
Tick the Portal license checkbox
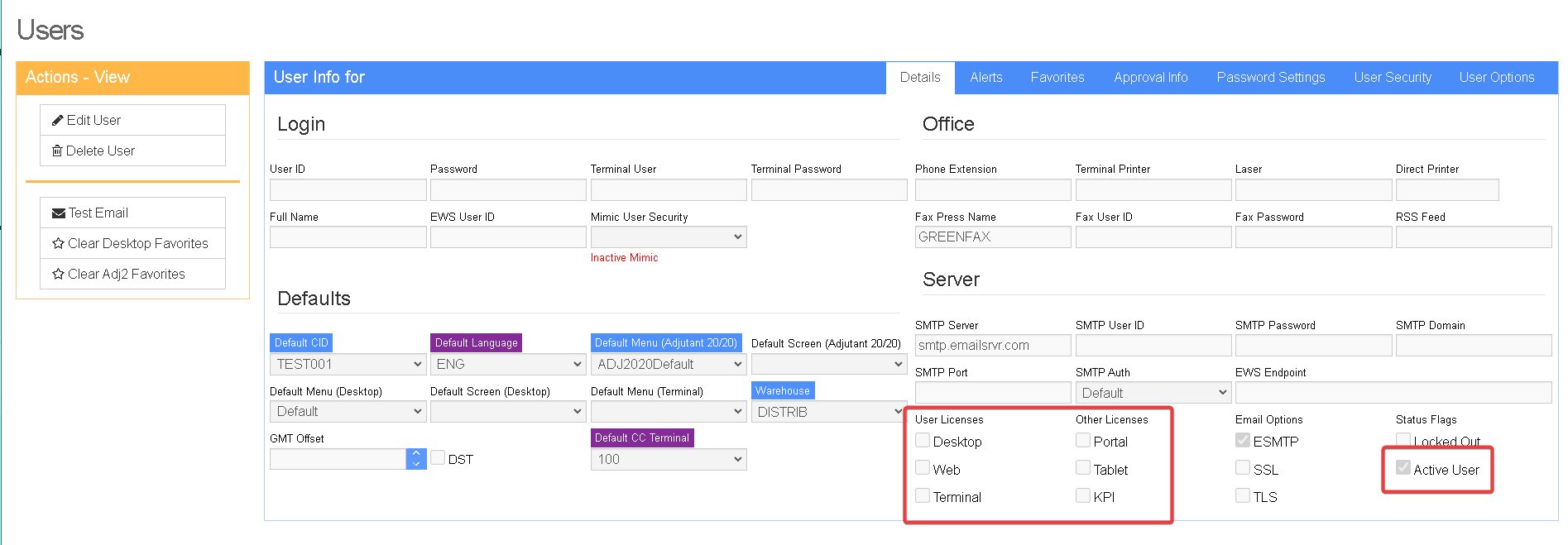click(1083, 441)
